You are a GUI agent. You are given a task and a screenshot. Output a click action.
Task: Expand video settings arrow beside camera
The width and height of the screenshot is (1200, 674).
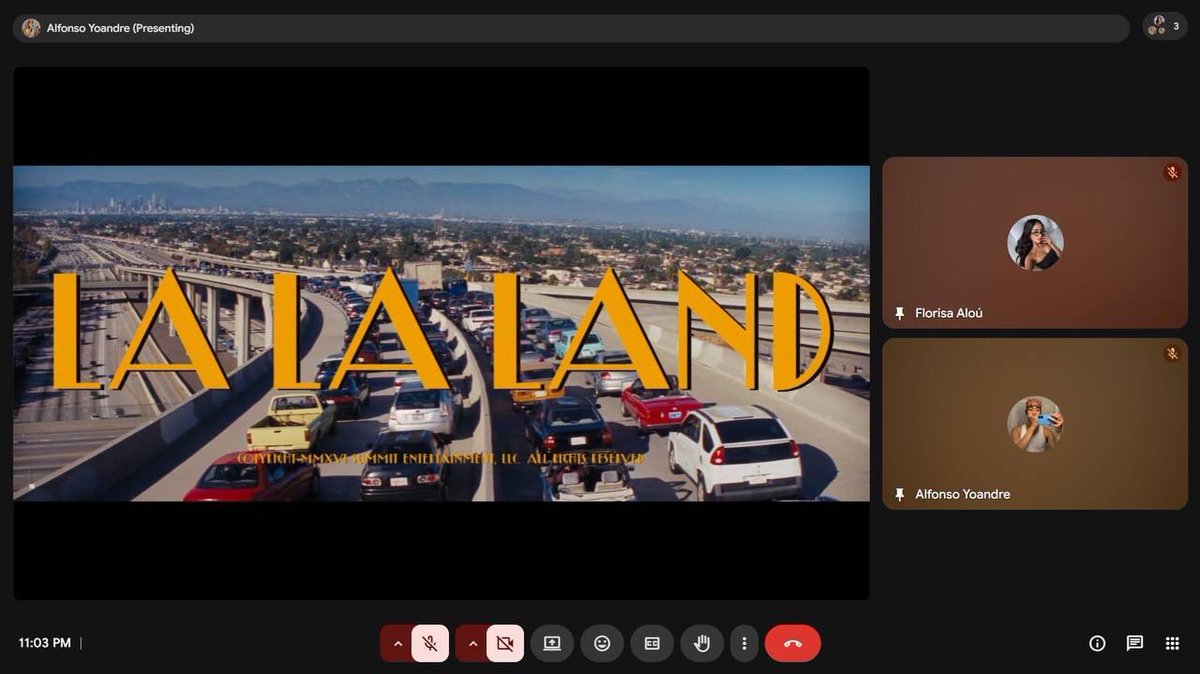473,643
